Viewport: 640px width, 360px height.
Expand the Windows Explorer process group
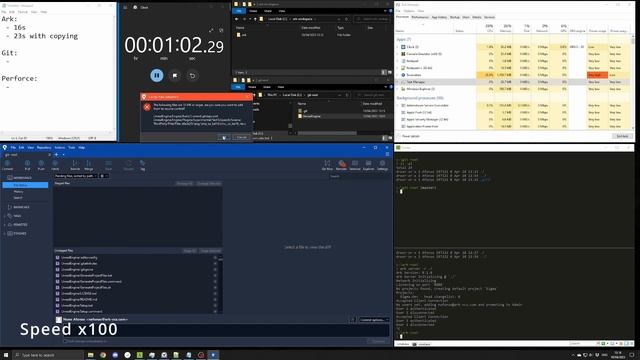pos(398,89)
